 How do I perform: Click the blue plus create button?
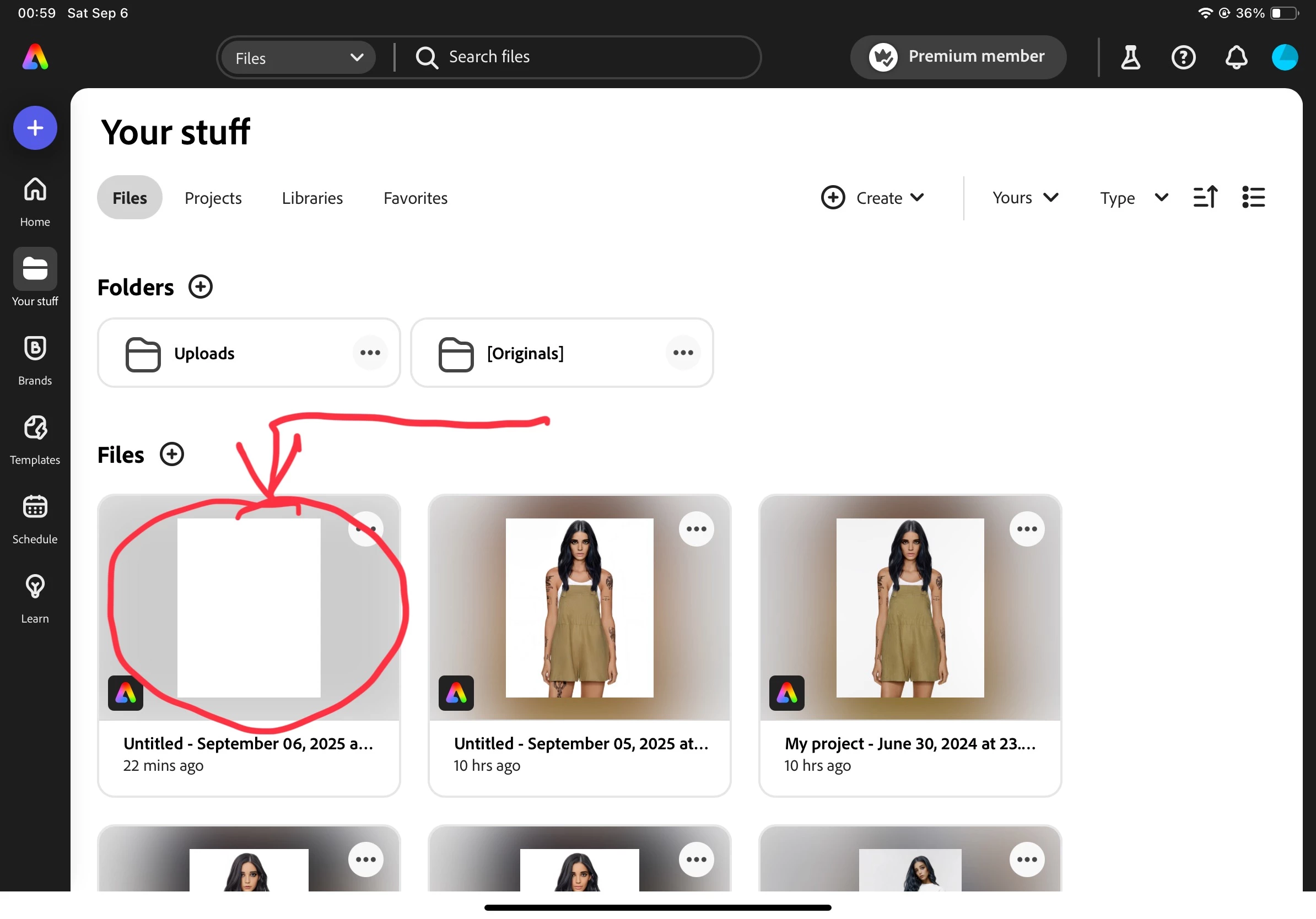[35, 128]
